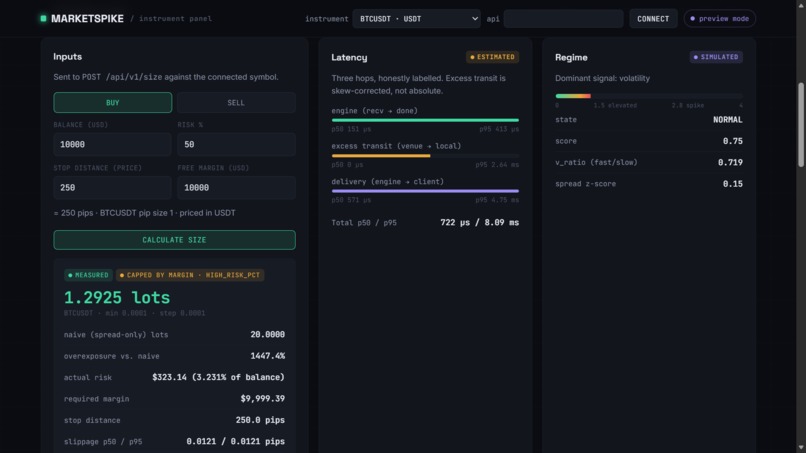Image resolution: width=806 pixels, height=453 pixels.
Task: Click the CONNECT button
Action: (x=653, y=19)
